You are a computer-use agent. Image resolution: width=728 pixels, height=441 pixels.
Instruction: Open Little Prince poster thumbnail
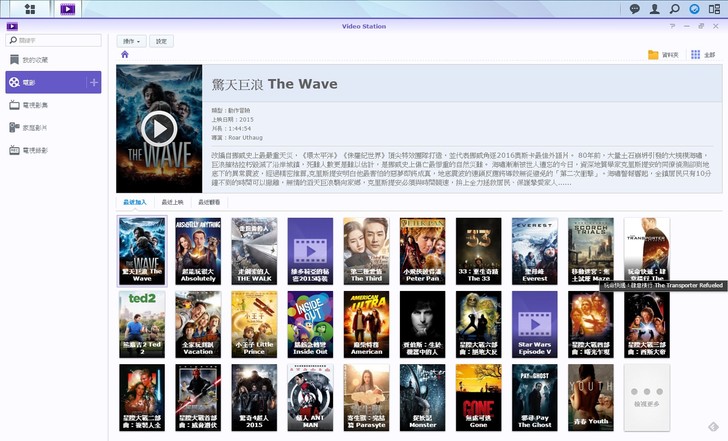point(254,324)
